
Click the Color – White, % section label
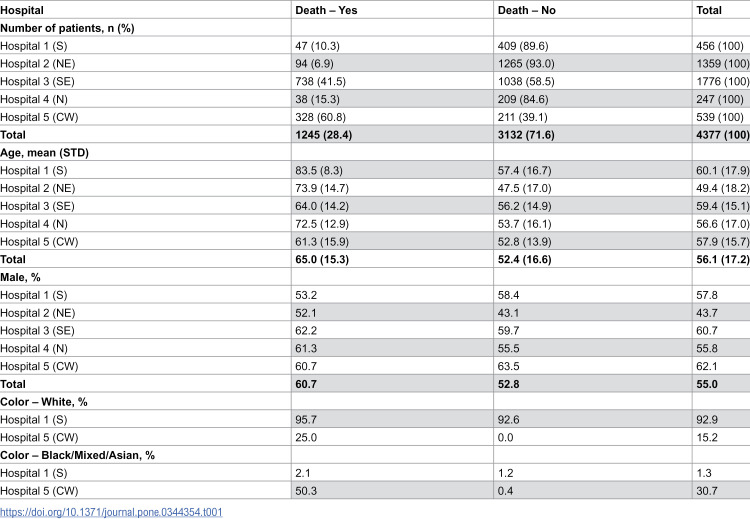tap(44, 402)
